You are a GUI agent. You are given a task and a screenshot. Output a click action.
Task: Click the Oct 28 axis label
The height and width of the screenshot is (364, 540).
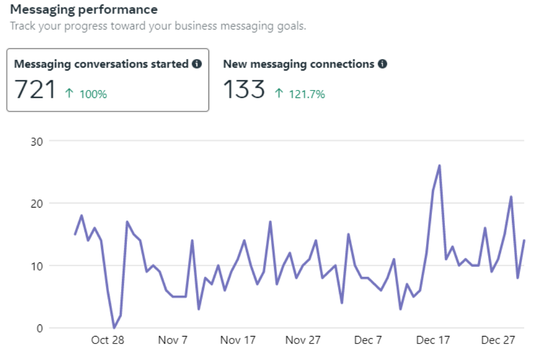(107, 340)
